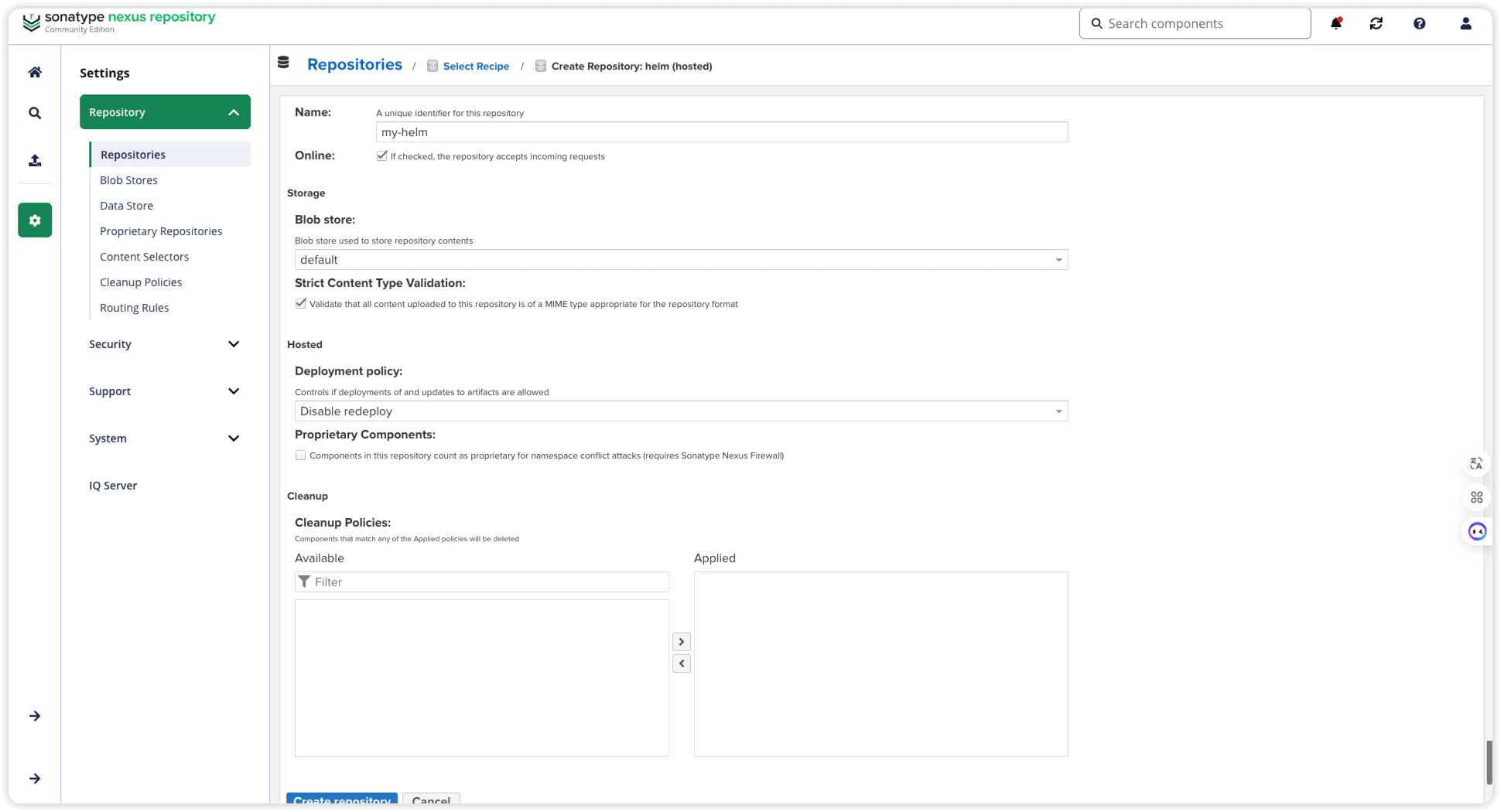Click the Search components field
The width and height of the screenshot is (1501, 812).
[x=1195, y=23]
